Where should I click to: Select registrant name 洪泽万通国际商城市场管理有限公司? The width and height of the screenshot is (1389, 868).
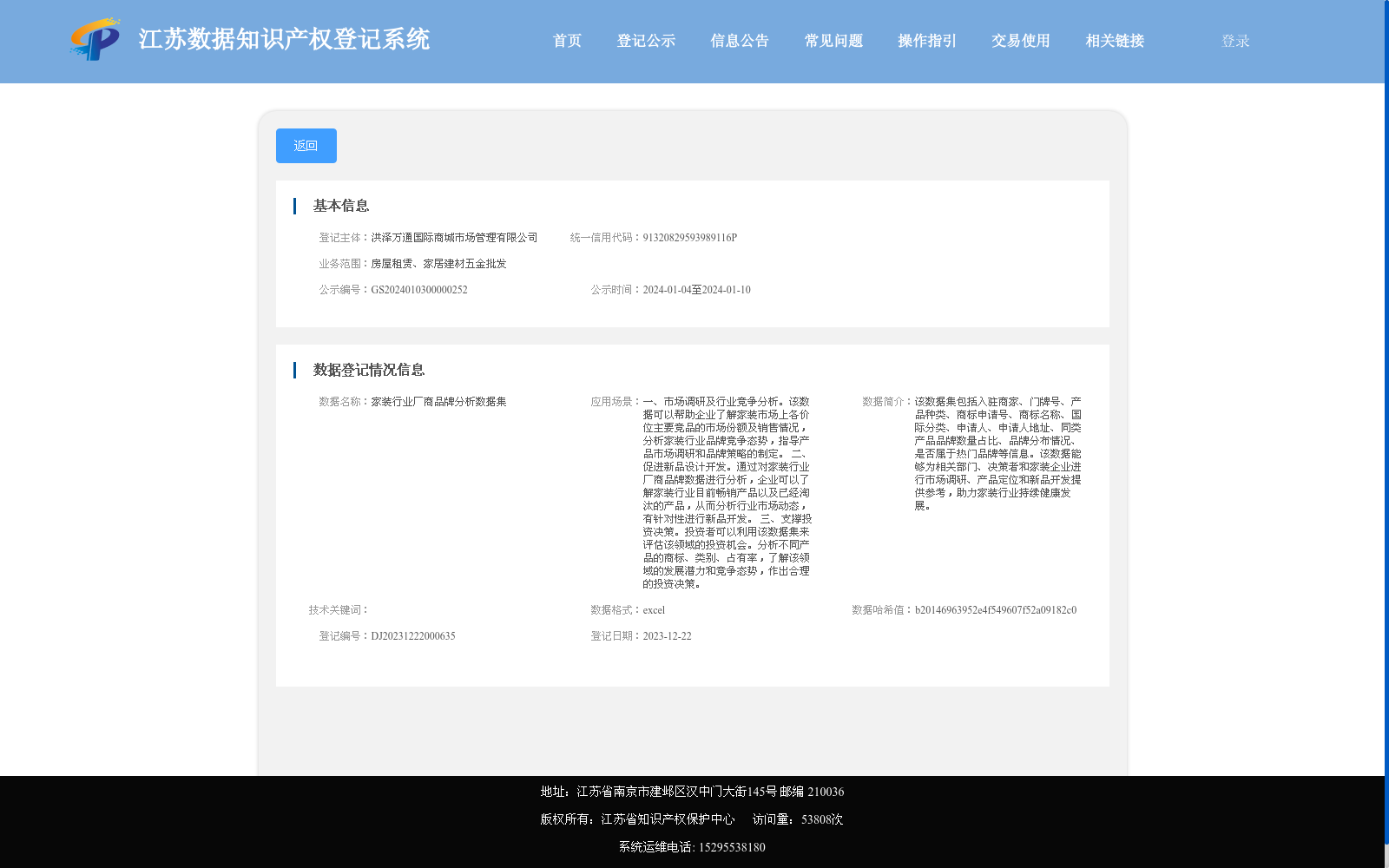click(454, 238)
